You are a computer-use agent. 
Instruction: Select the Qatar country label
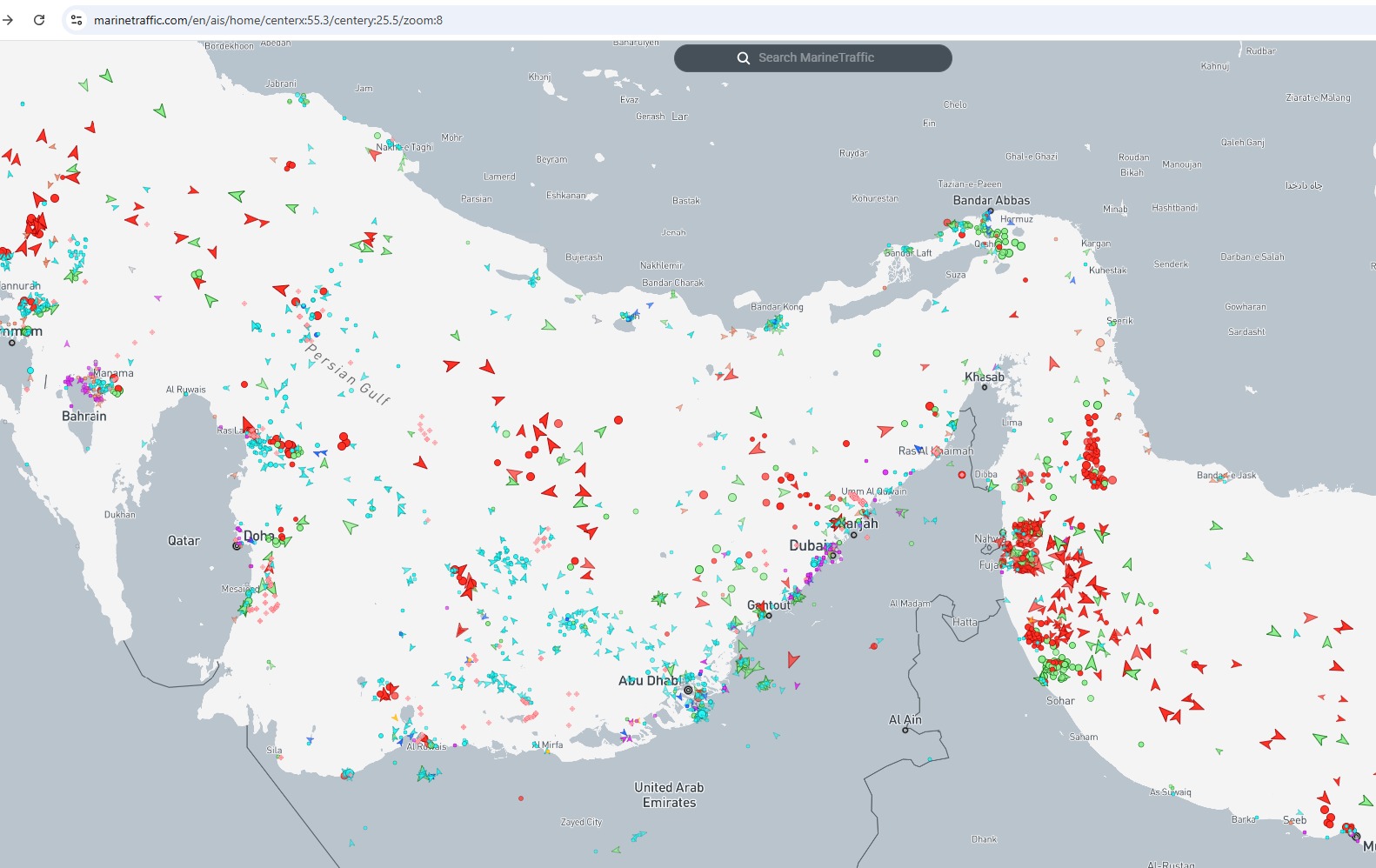coord(184,541)
